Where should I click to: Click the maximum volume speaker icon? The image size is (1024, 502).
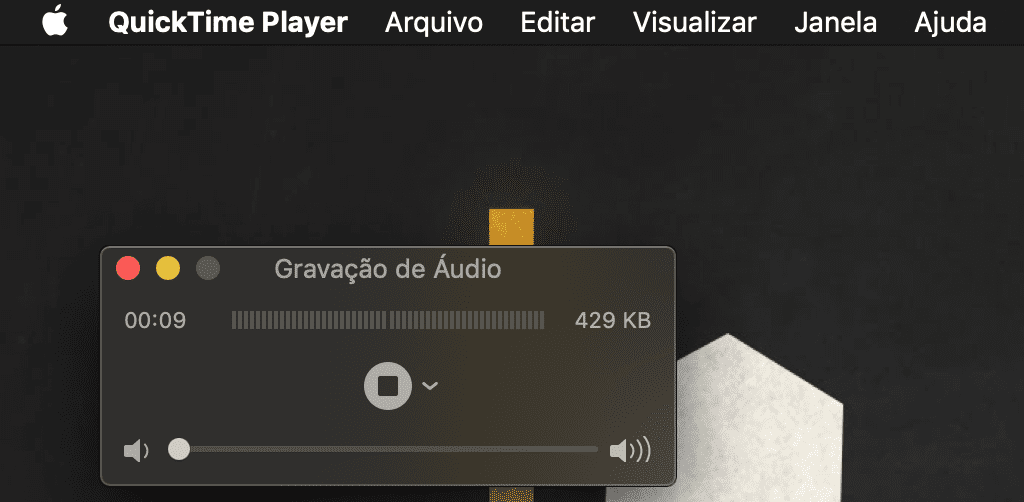[630, 450]
